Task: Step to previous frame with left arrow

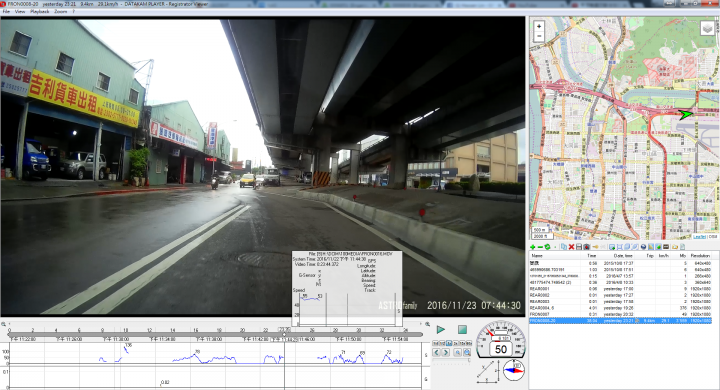Action: coord(436,352)
